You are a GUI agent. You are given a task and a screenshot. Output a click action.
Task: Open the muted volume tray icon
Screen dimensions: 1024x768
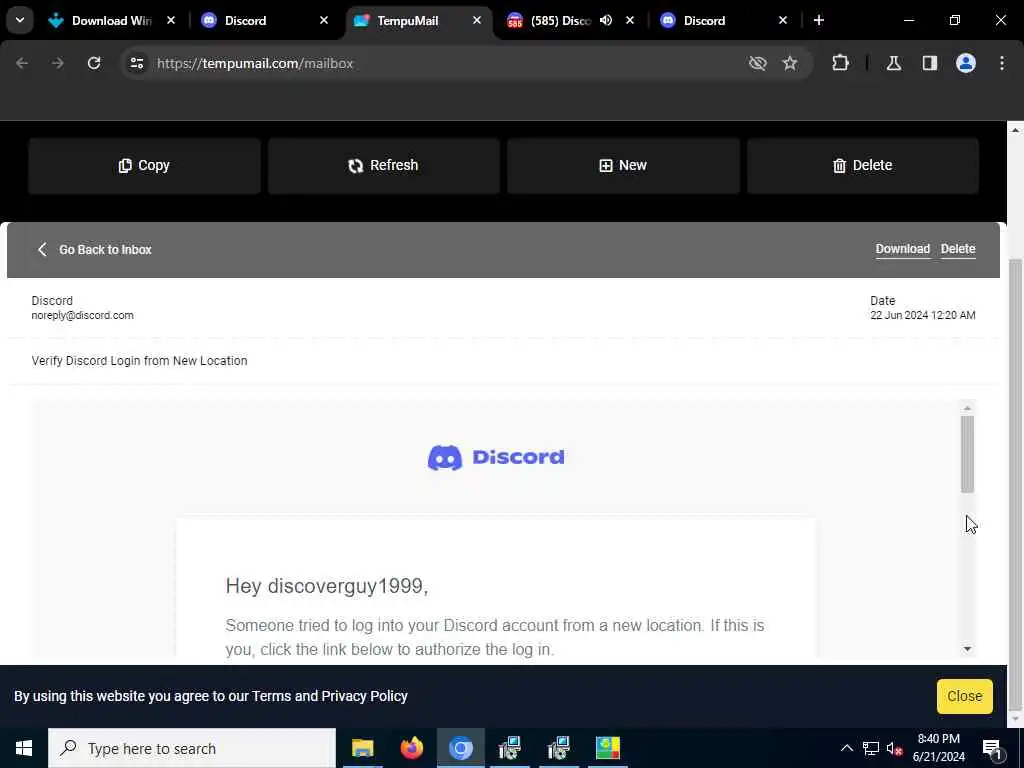pyautogui.click(x=895, y=748)
